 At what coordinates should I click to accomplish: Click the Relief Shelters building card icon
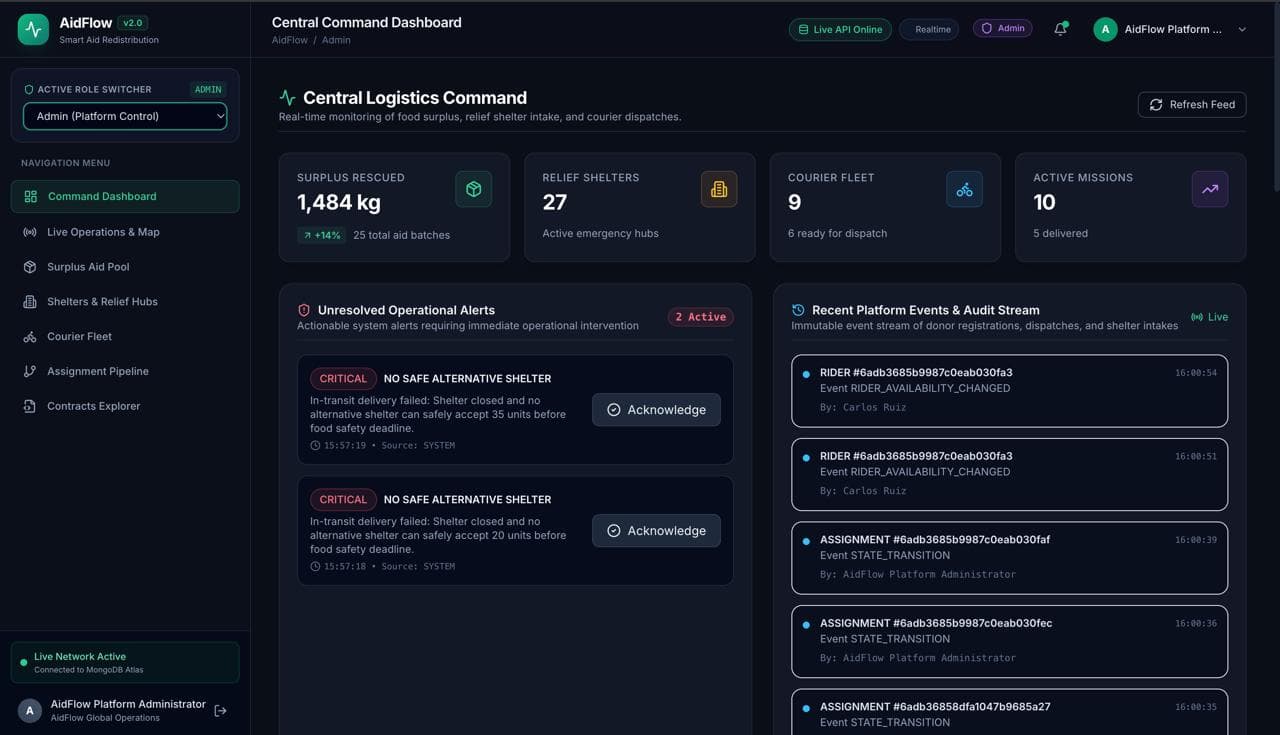(x=719, y=189)
